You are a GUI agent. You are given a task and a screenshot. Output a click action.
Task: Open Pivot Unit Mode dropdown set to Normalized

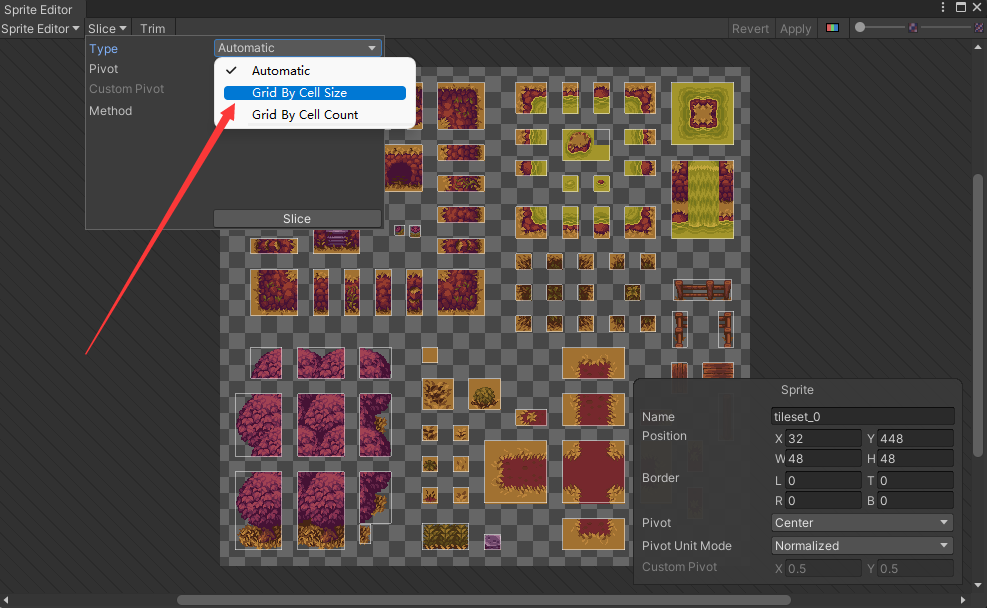click(862, 546)
